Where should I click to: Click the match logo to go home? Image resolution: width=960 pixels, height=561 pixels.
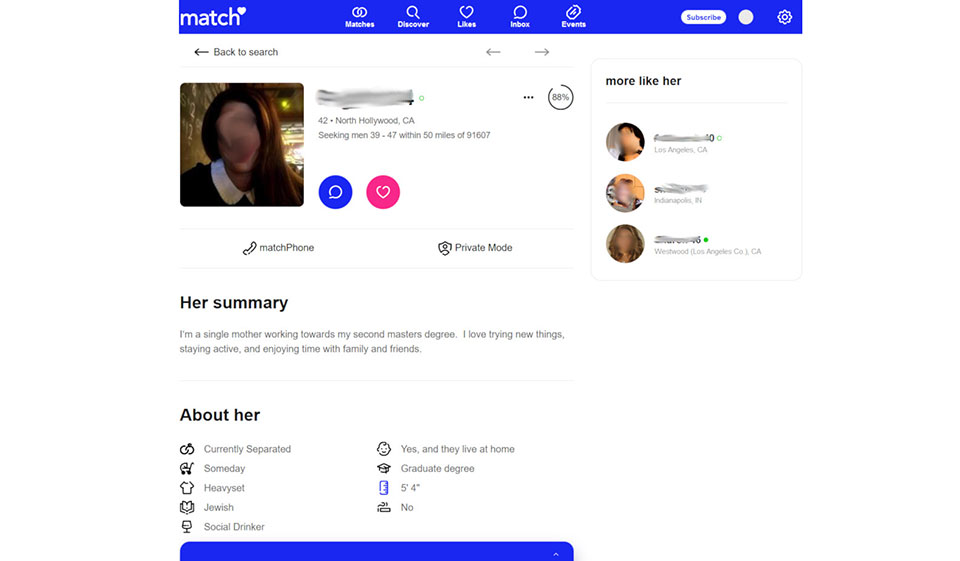(x=212, y=17)
